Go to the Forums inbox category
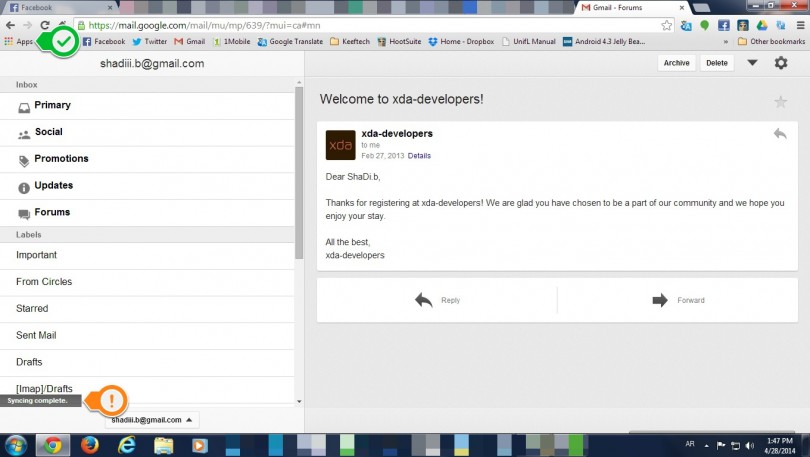The width and height of the screenshot is (810, 457). coord(52,212)
